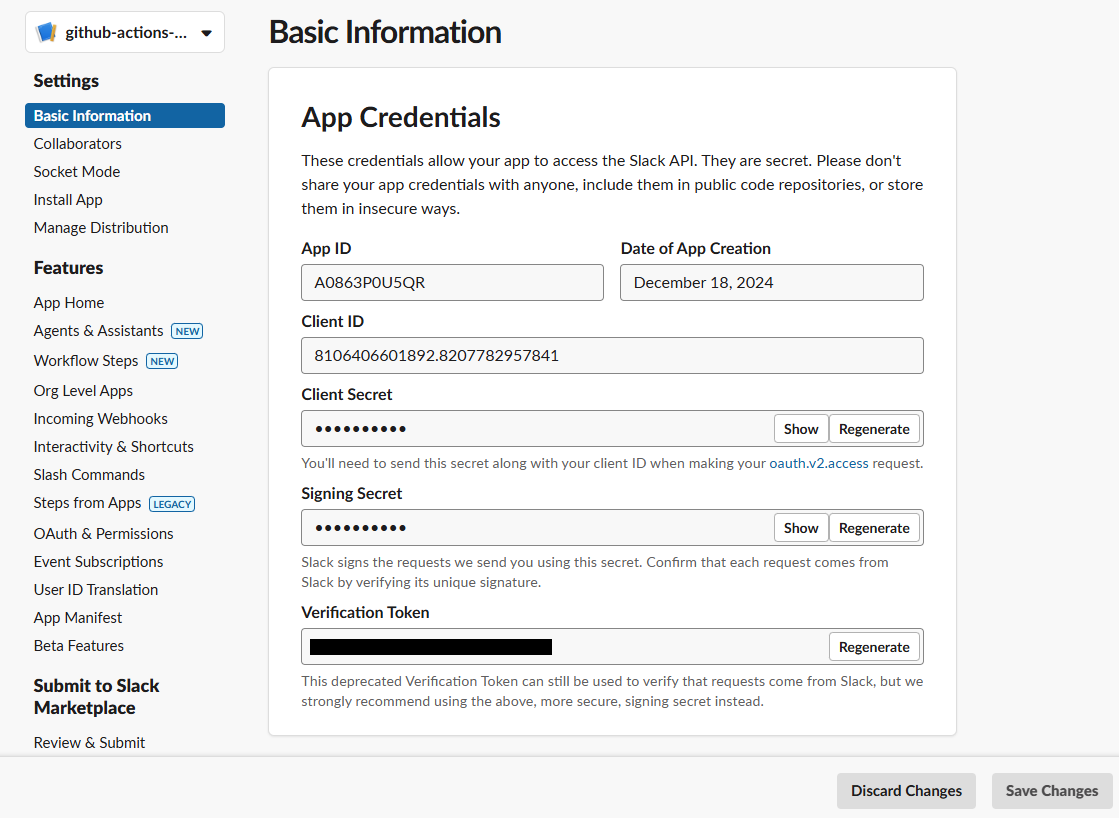The height and width of the screenshot is (818, 1119).
Task: Click the Features sidebar heading
Action: pos(69,268)
